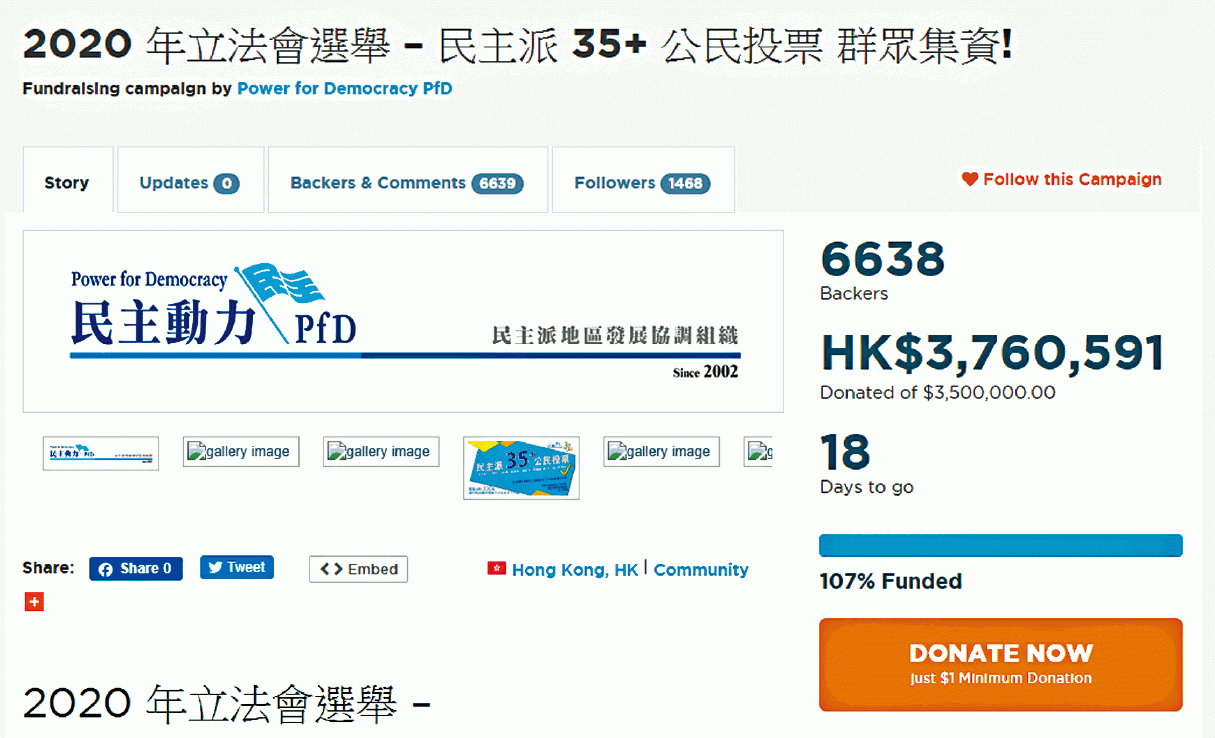Click the blue funding progress bar

coord(1001,545)
